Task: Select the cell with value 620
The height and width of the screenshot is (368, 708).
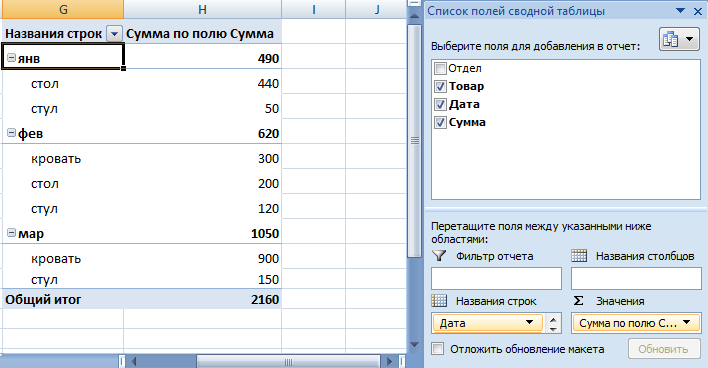Action: coord(202,133)
